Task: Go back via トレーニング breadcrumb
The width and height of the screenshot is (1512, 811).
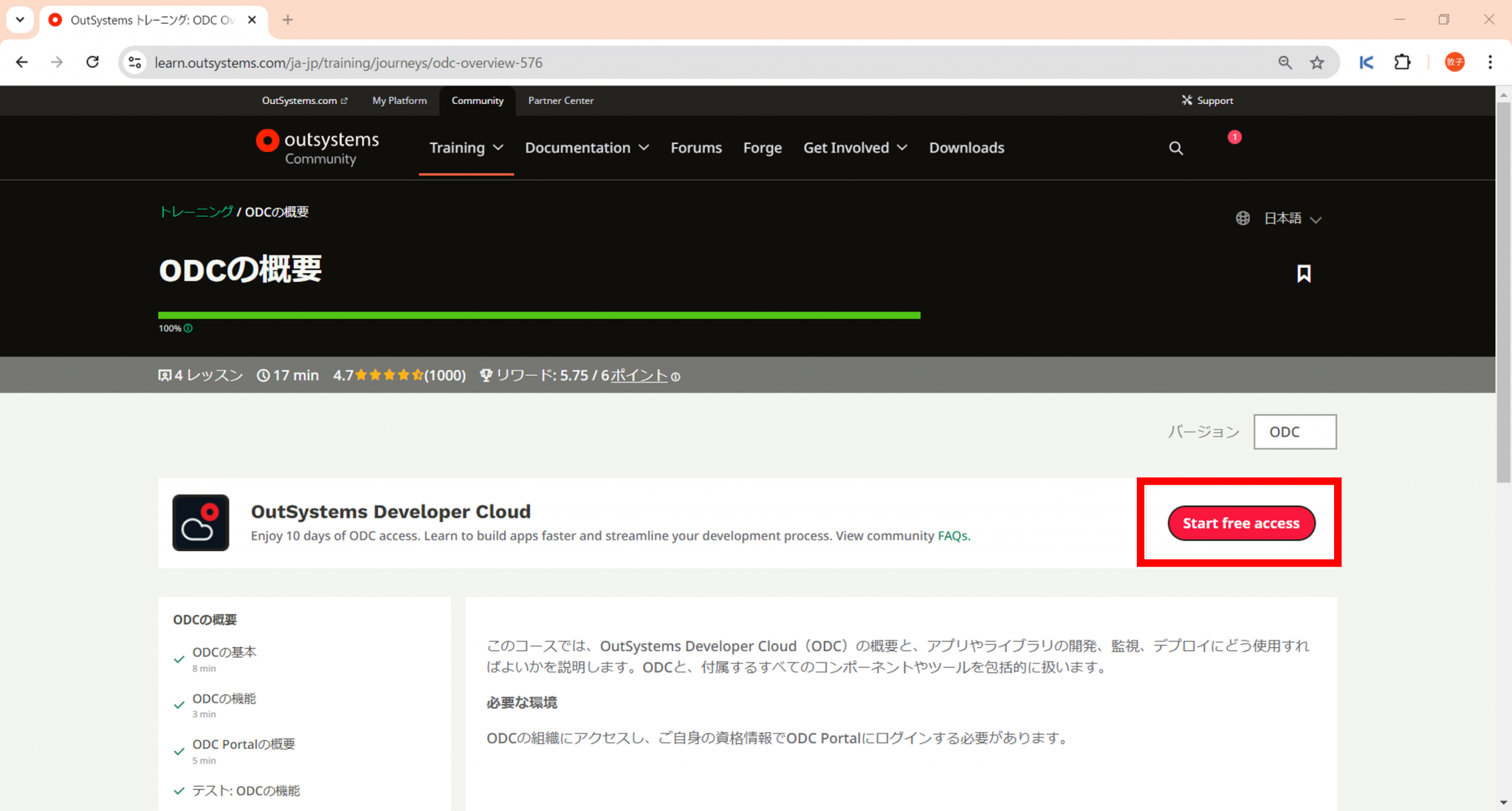Action: [196, 212]
